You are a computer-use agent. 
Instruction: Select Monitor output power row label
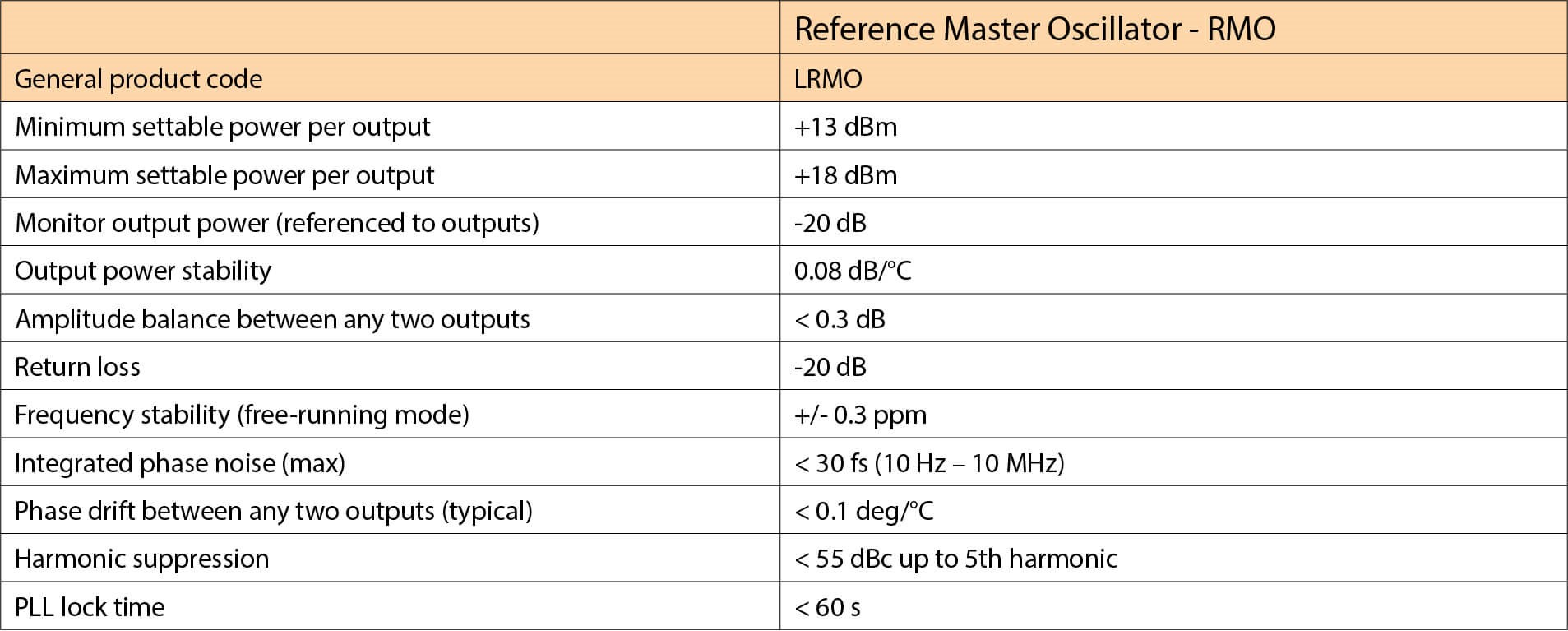(x=276, y=223)
